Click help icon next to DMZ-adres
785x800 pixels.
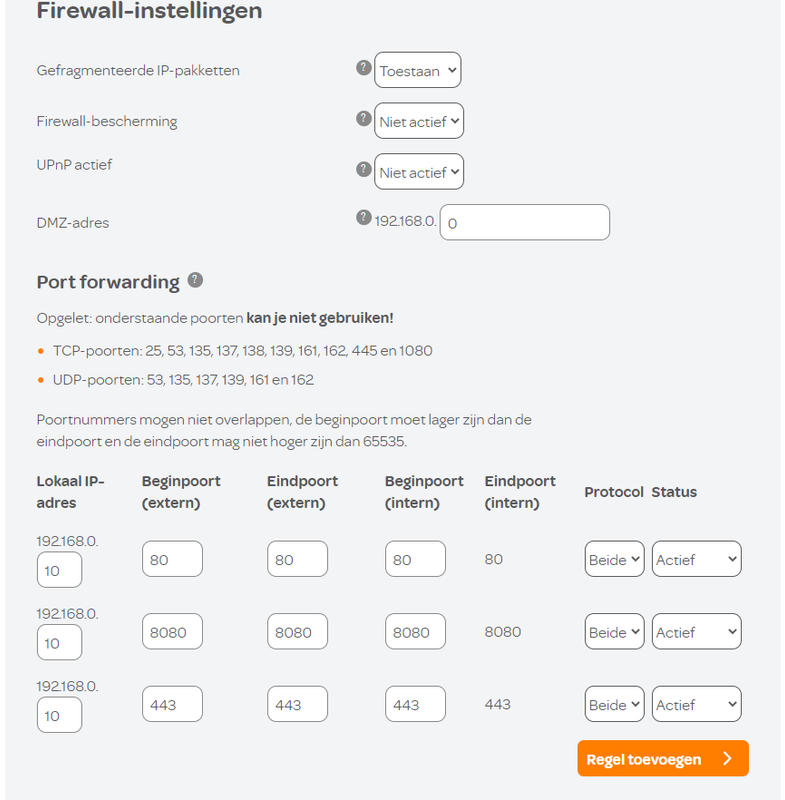364,217
